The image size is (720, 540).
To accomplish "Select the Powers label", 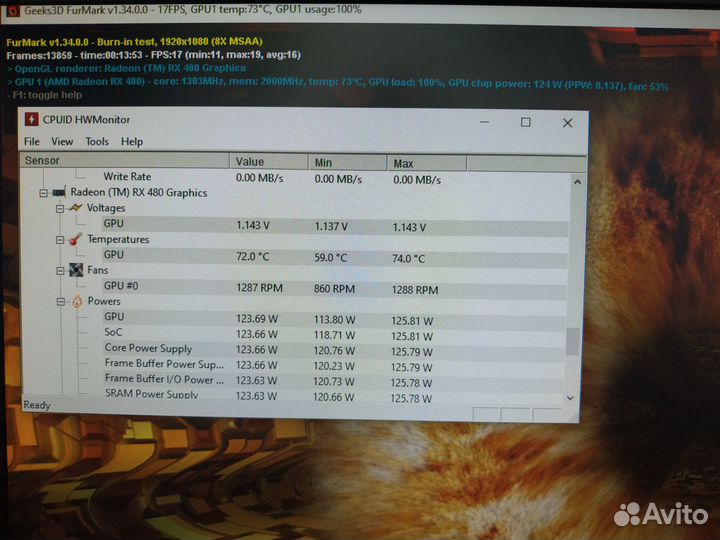I will point(104,301).
